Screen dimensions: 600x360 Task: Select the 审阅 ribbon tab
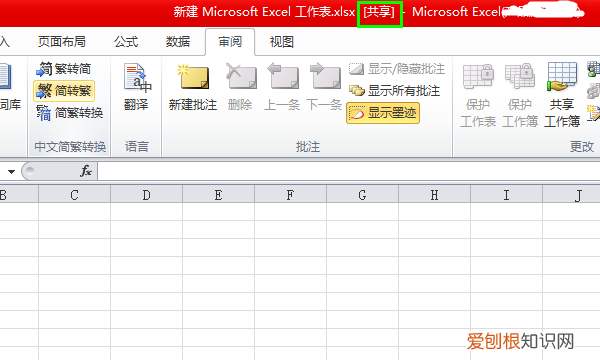point(230,42)
